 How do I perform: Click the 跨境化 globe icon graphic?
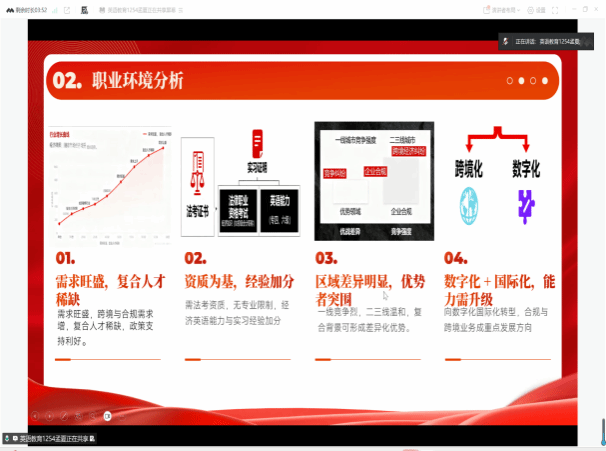(468, 207)
